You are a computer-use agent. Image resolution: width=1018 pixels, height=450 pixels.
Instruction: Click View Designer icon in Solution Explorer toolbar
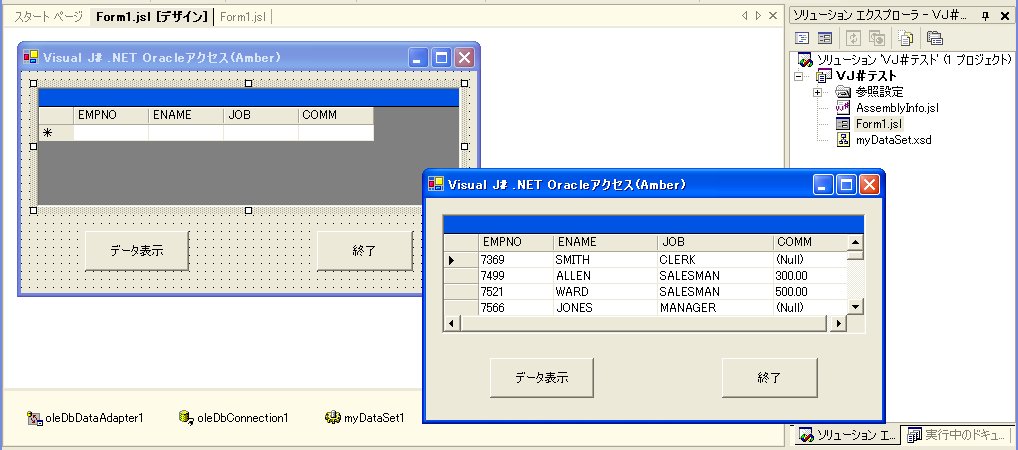tap(825, 38)
